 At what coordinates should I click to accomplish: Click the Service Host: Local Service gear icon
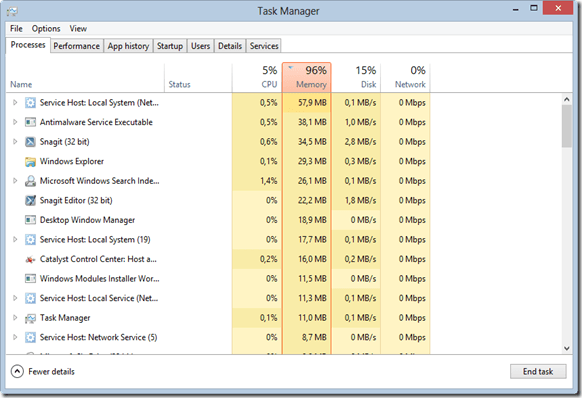(x=30, y=298)
